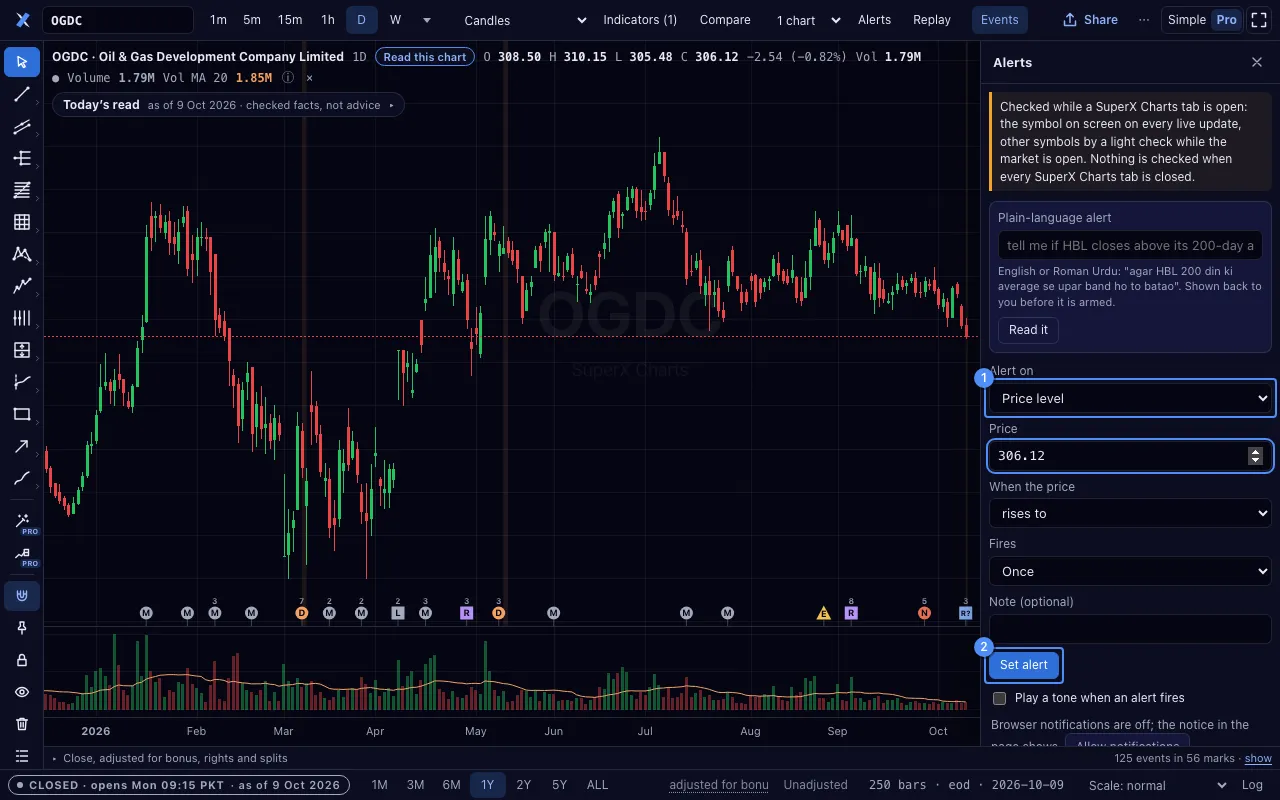The image size is (1280, 800).
Task: Click the Read it button
Action: point(1028,330)
